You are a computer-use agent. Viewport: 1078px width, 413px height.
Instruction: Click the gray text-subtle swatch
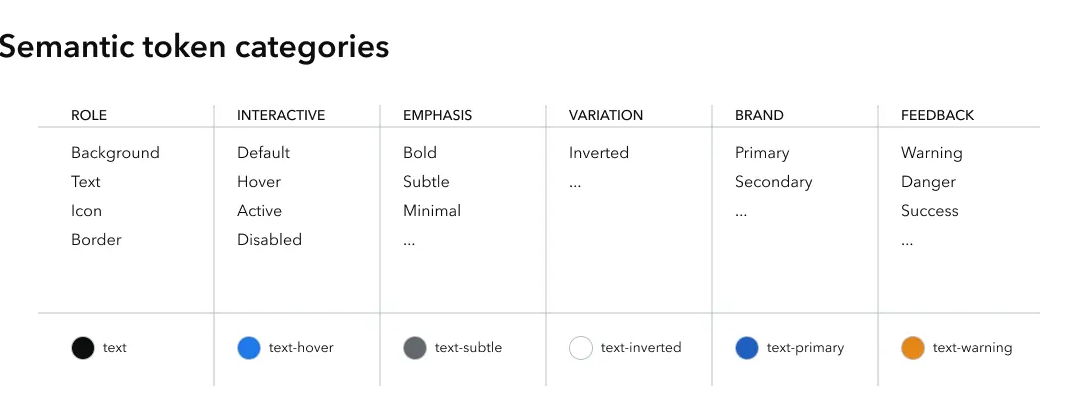pos(415,348)
